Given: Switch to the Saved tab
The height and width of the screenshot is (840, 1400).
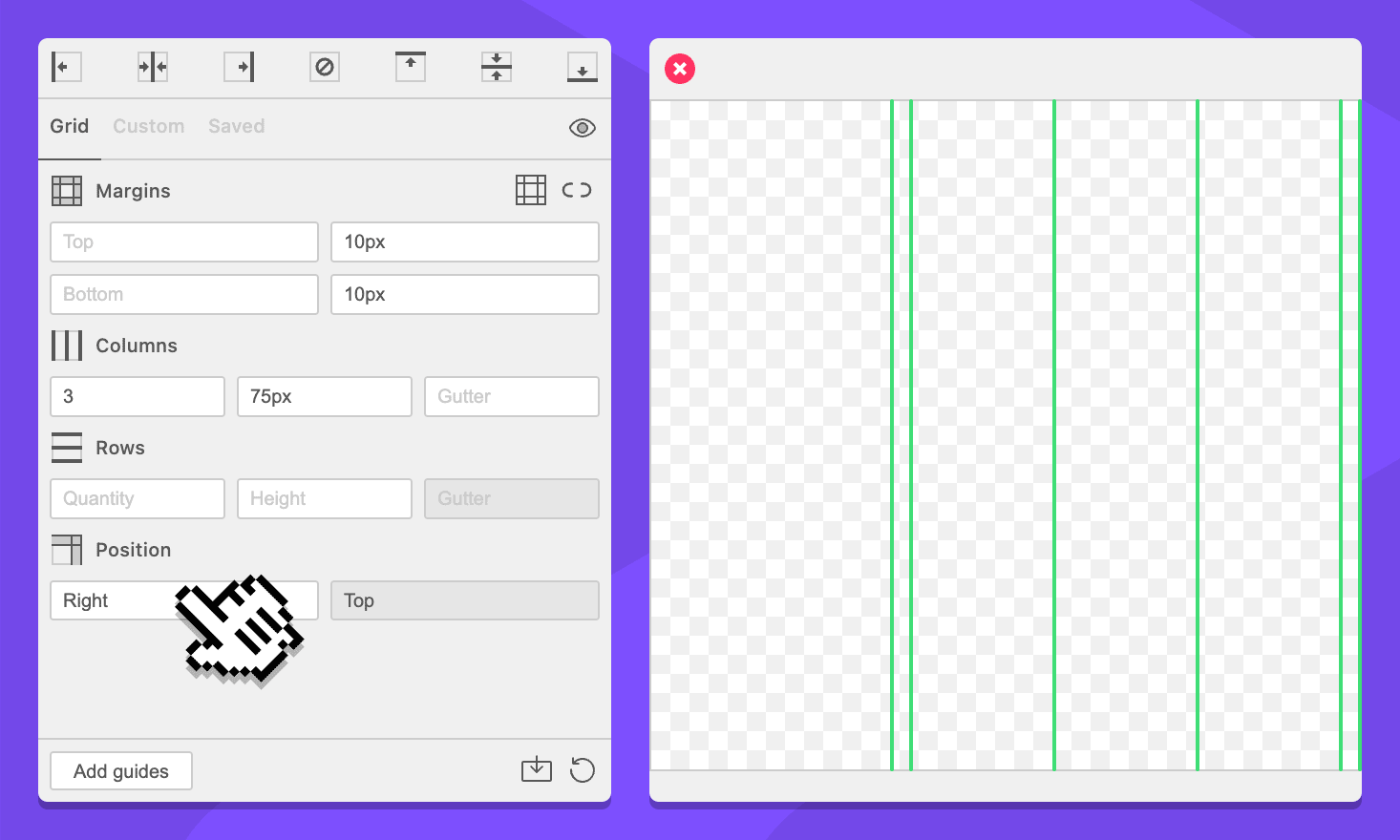Looking at the screenshot, I should [x=237, y=126].
